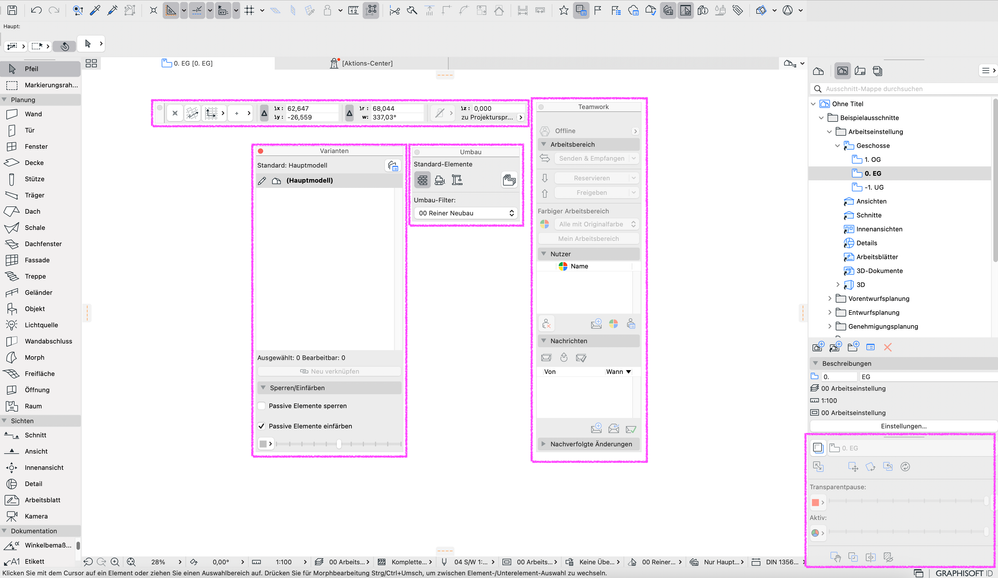Click the Einstellungen... button
The width and height of the screenshot is (998, 578).
point(903,426)
